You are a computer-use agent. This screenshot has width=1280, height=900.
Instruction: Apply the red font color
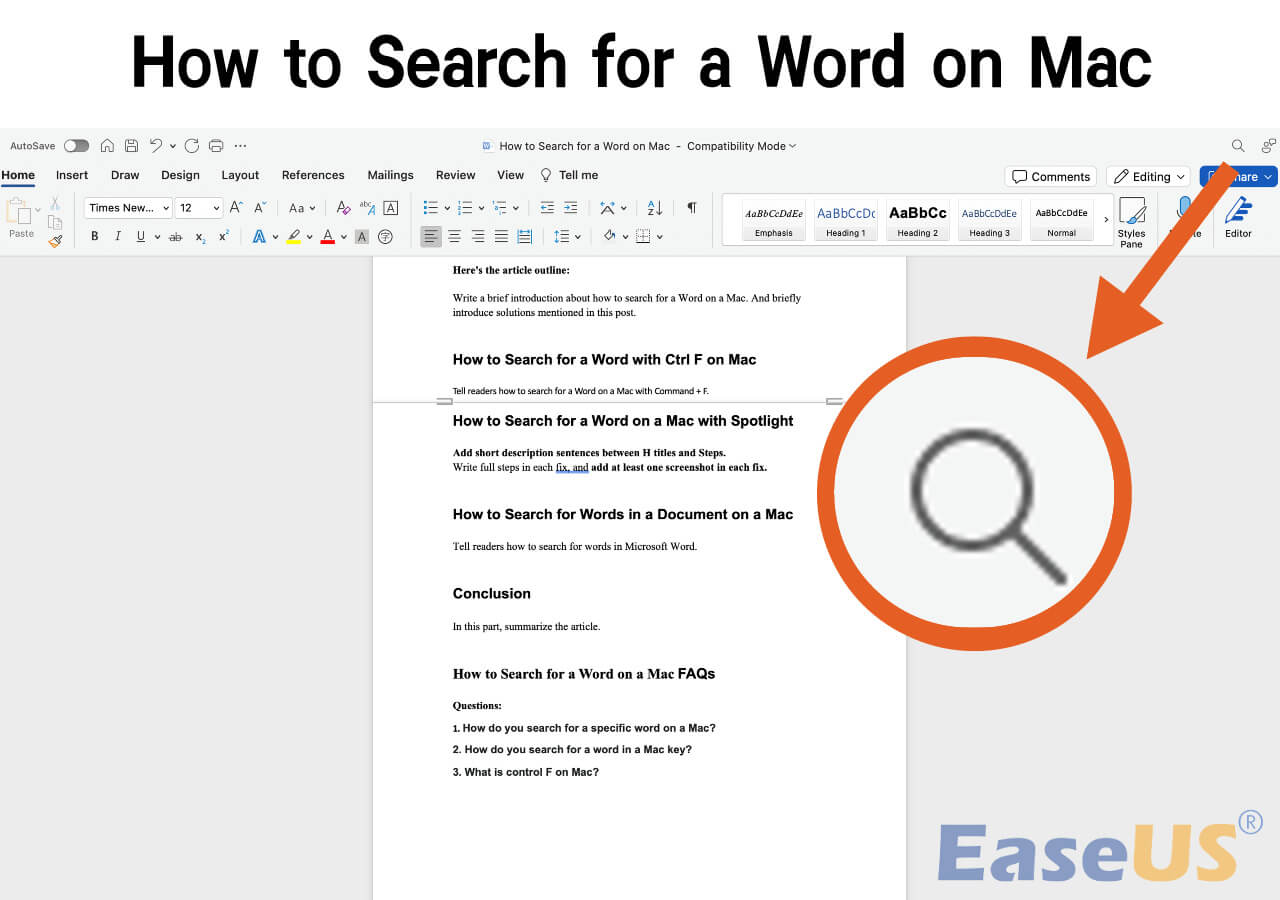(x=327, y=237)
